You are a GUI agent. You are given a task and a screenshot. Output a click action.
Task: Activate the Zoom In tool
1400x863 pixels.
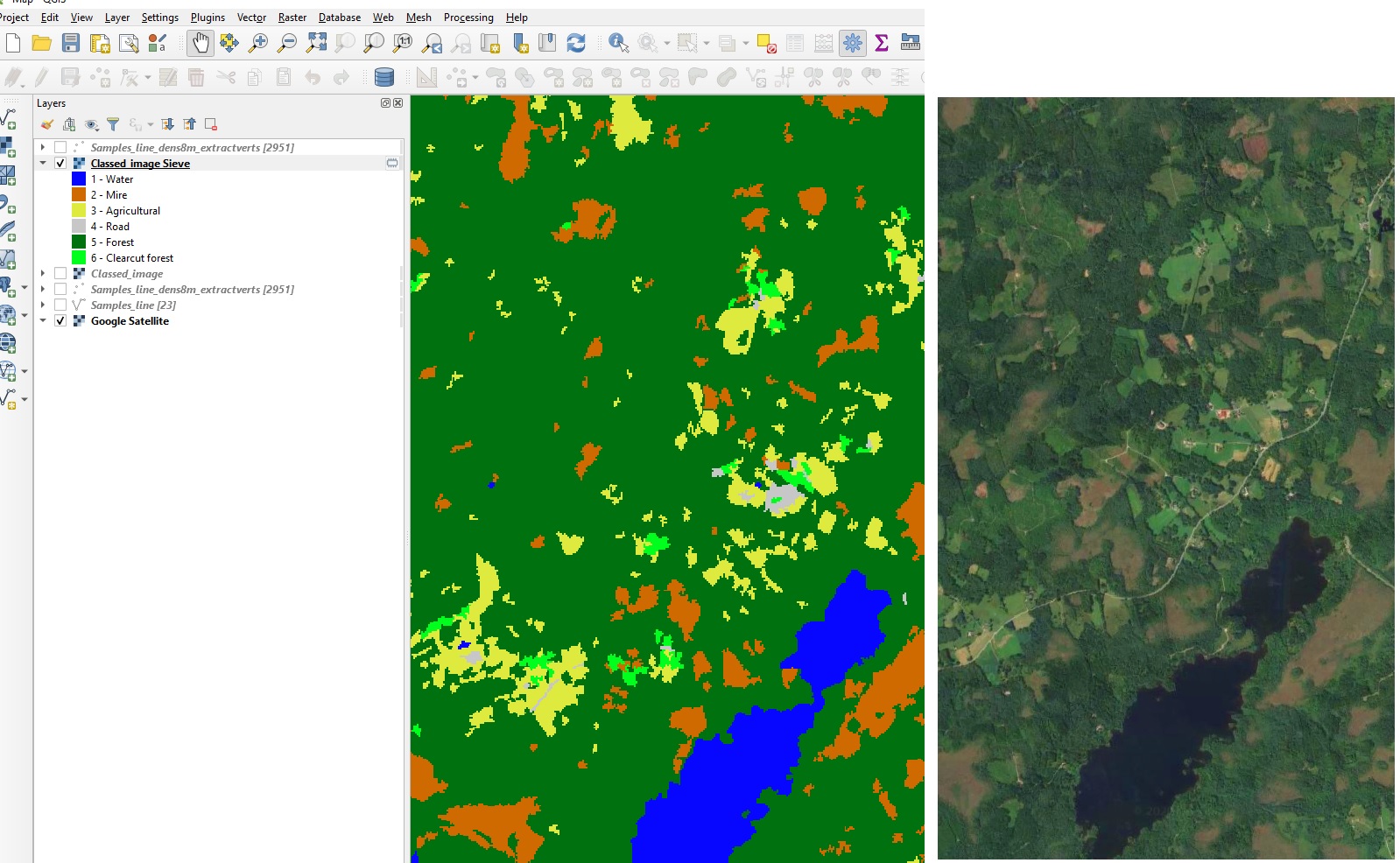258,43
